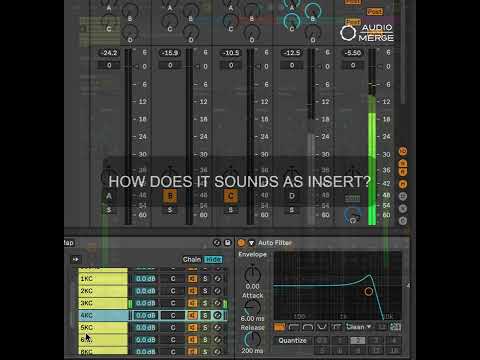Toggle the Auto Filter device activator
Image resolution: width=480 pixels, height=360 pixels.
tap(241, 243)
